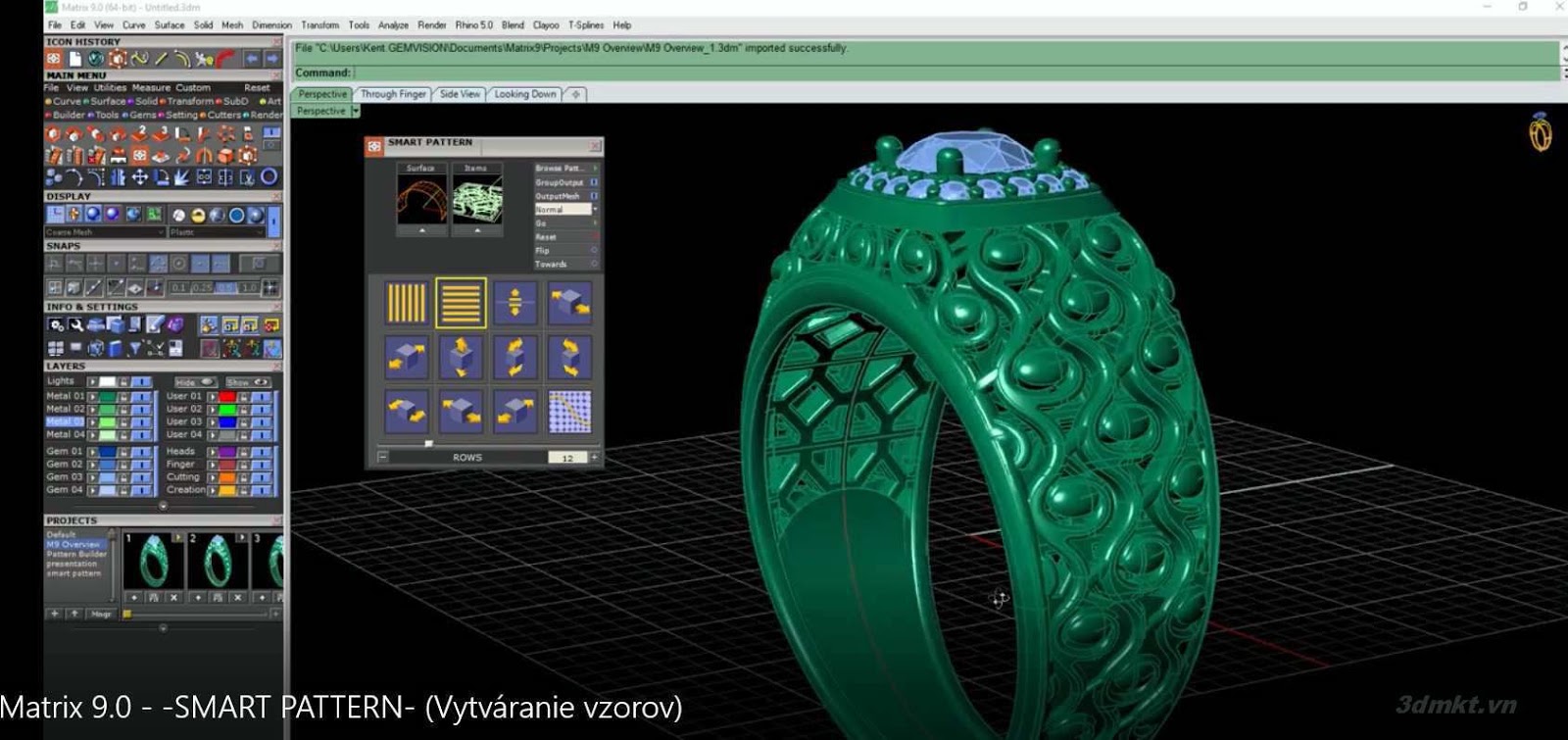Set the snap increment to 0.25
1568x740 pixels.
pos(203,288)
